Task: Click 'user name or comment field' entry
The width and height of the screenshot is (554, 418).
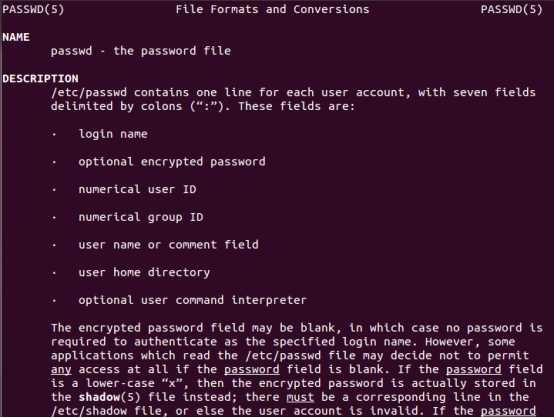Action: click(x=169, y=245)
